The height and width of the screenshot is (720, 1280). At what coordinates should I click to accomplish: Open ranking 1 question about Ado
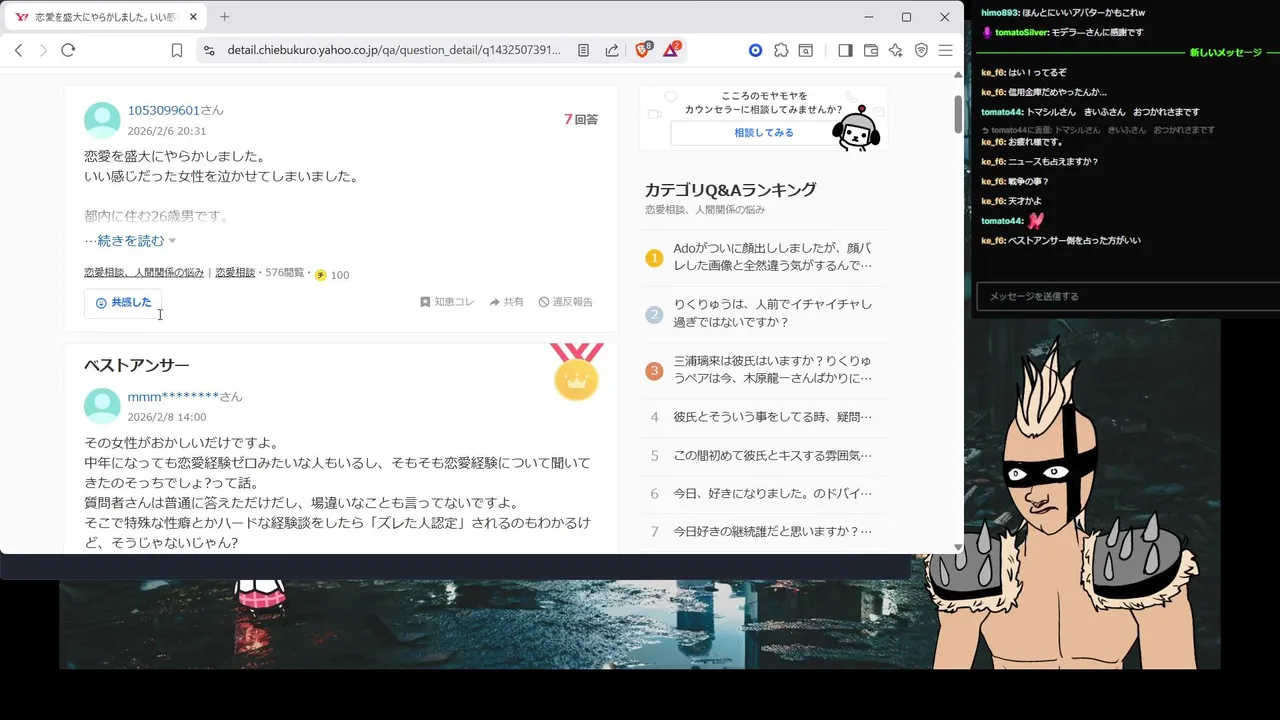pos(773,257)
